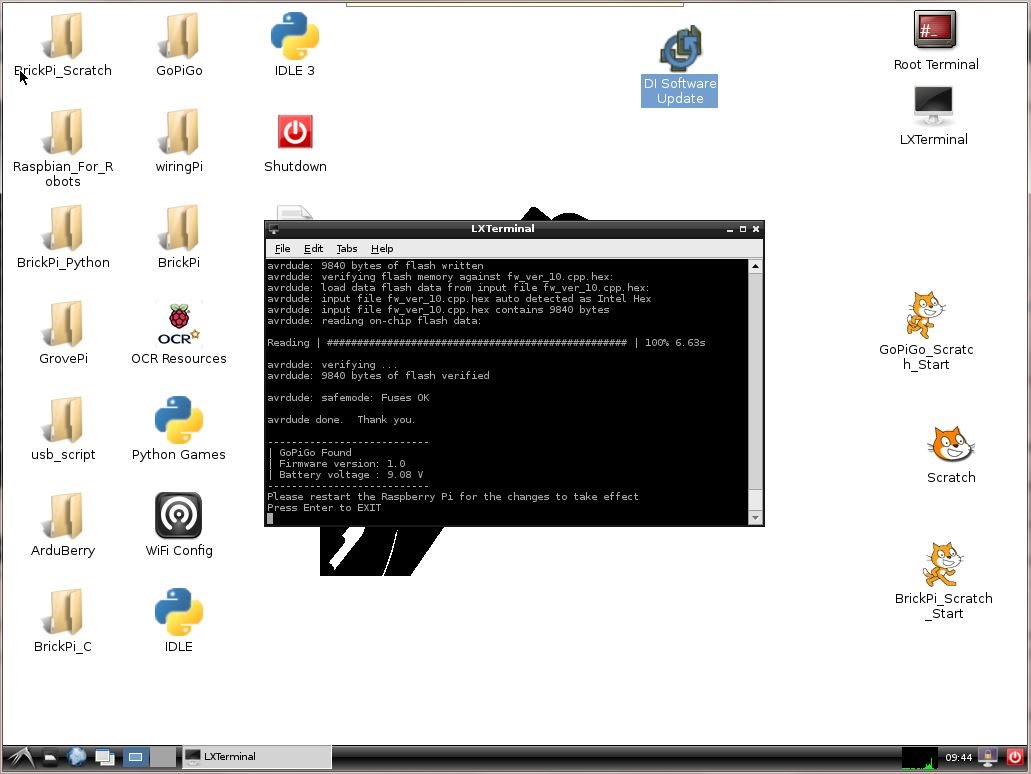Close the LXTerminal window
Screen dimensions: 1031x774
click(756, 229)
